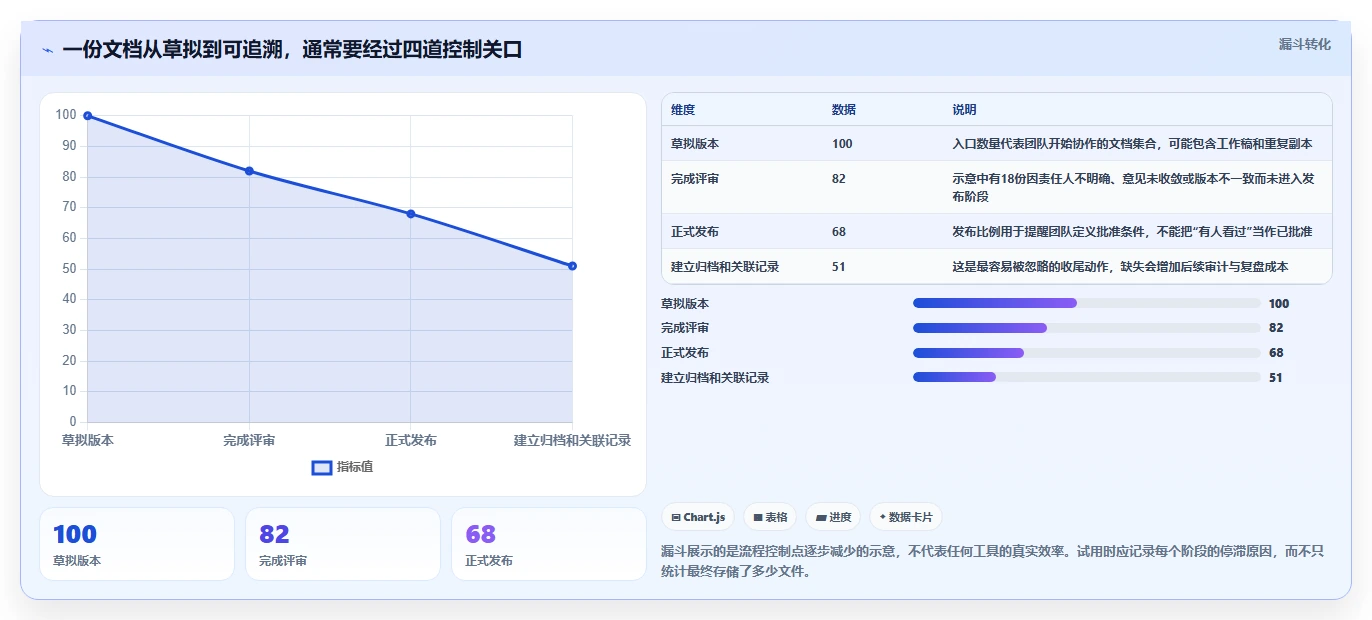Image resolution: width=1372 pixels, height=620 pixels.
Task: Toggle the 指标值 legend item
Action: coord(343,467)
